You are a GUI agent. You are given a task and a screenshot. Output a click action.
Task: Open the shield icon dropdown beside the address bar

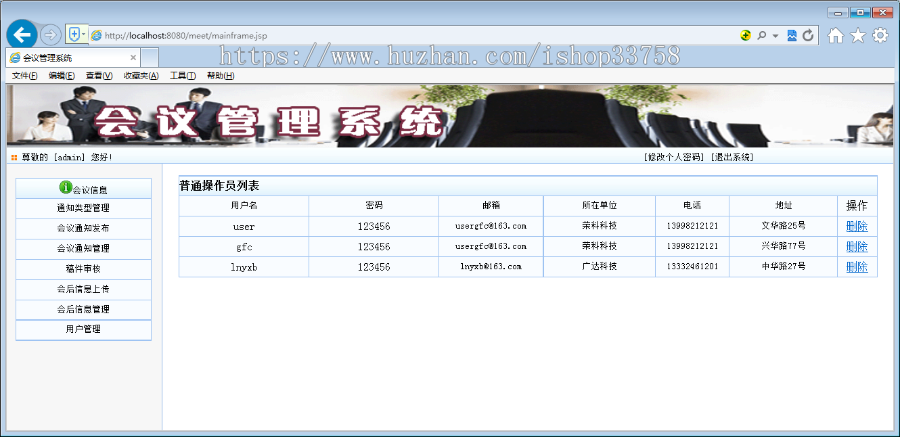[x=76, y=35]
